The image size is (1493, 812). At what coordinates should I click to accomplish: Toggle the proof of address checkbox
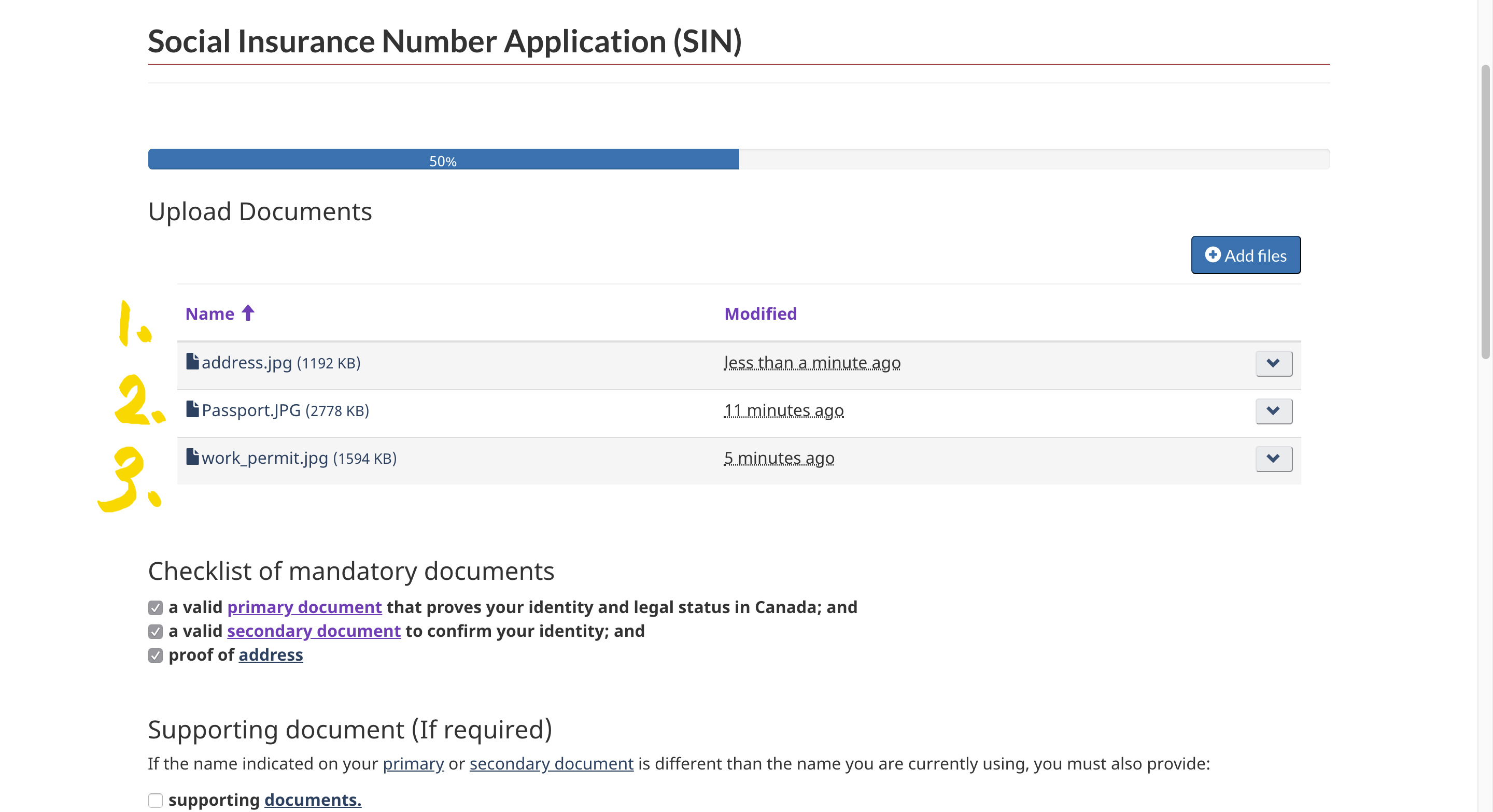156,655
